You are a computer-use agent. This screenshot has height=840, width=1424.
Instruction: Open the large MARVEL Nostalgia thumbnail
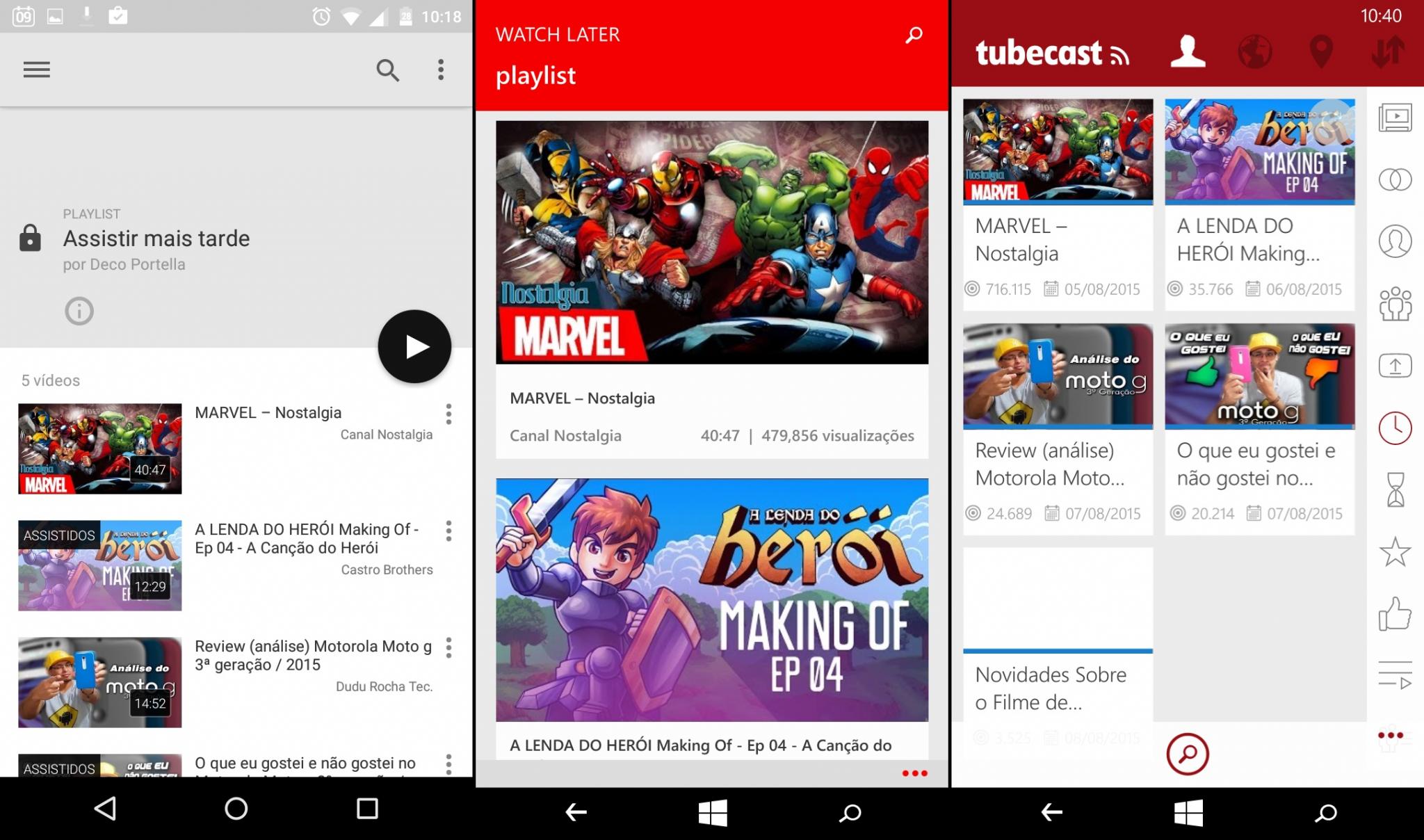coord(712,242)
